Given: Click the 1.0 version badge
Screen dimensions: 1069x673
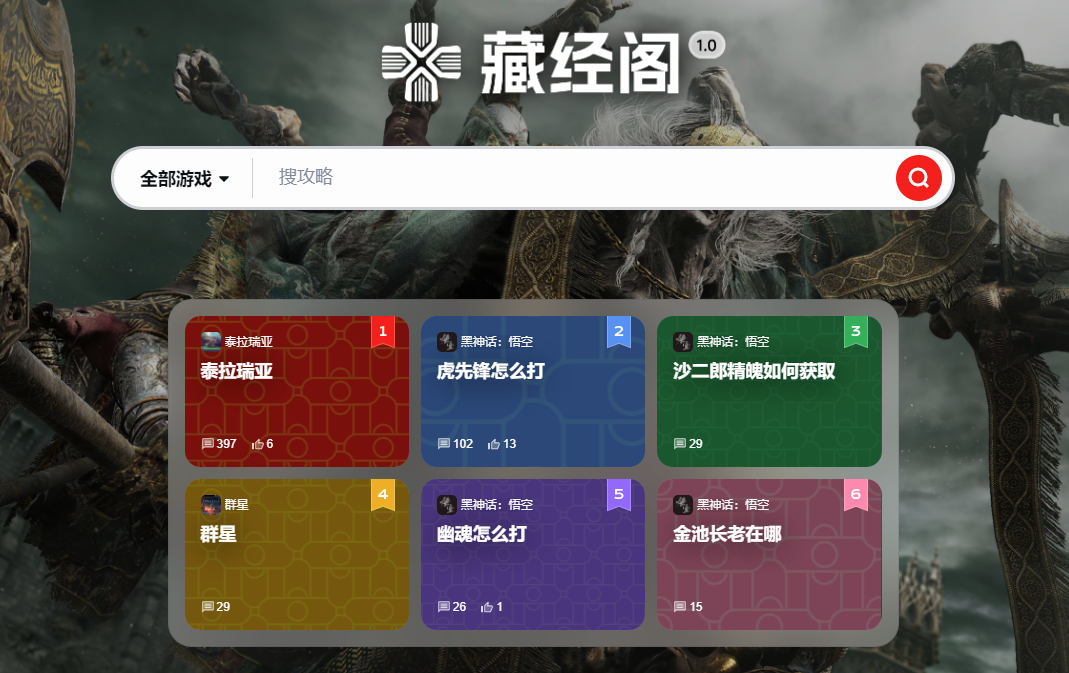Looking at the screenshot, I should point(706,46).
